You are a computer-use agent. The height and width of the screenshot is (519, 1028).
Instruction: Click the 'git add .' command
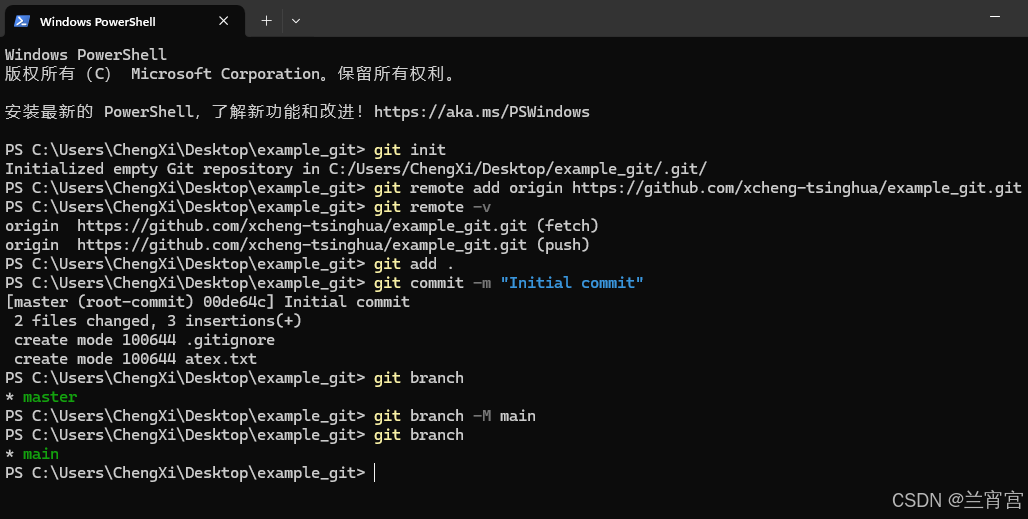pos(414,264)
